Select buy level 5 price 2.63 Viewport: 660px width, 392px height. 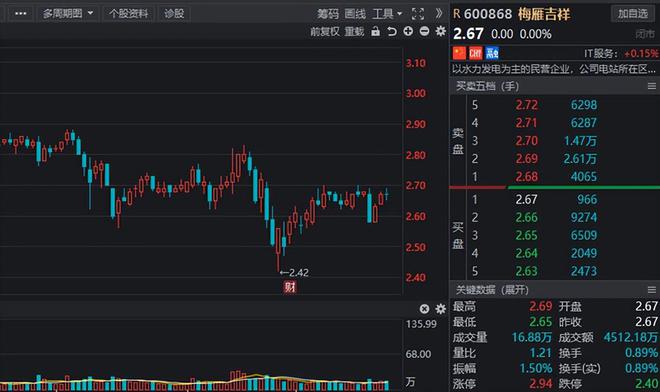click(x=527, y=271)
